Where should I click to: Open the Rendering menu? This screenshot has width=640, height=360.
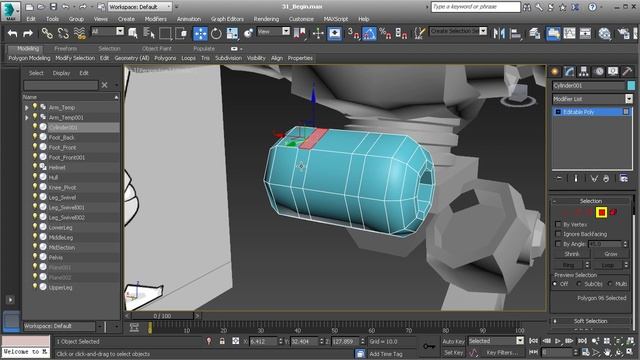coord(266,19)
